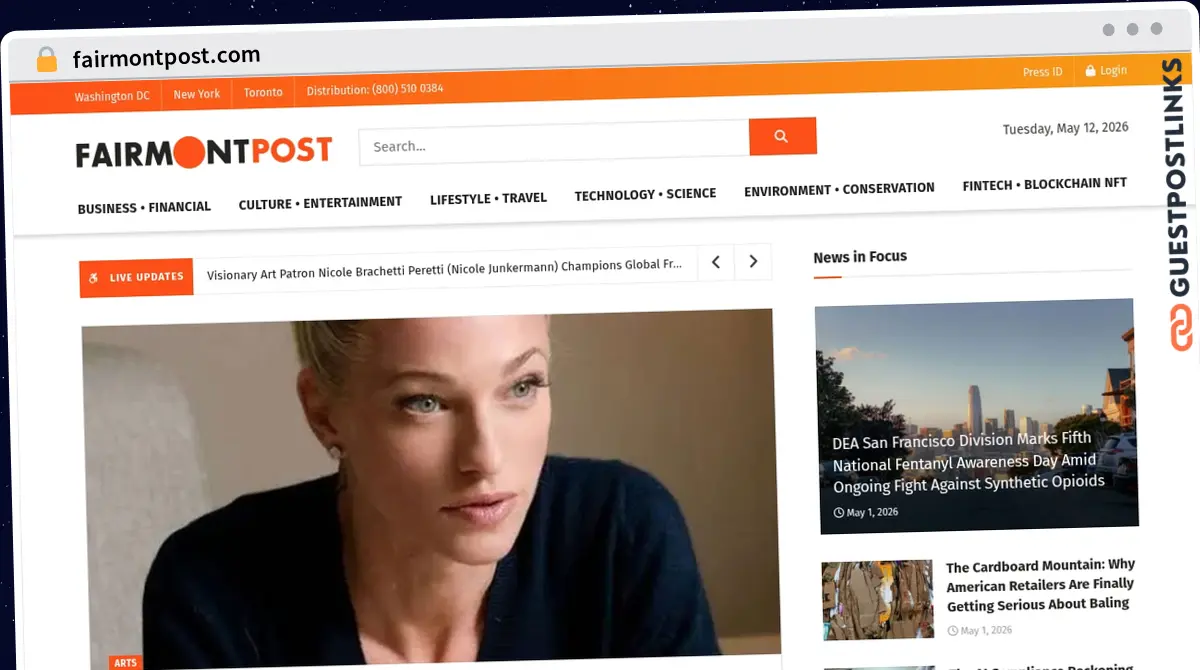This screenshot has height=670, width=1200.
Task: Open the Toronto edition link
Action: [263, 92]
